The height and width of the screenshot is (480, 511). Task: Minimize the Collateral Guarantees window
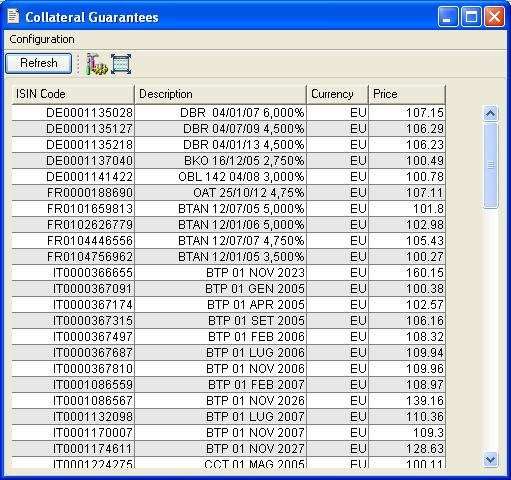448,17
